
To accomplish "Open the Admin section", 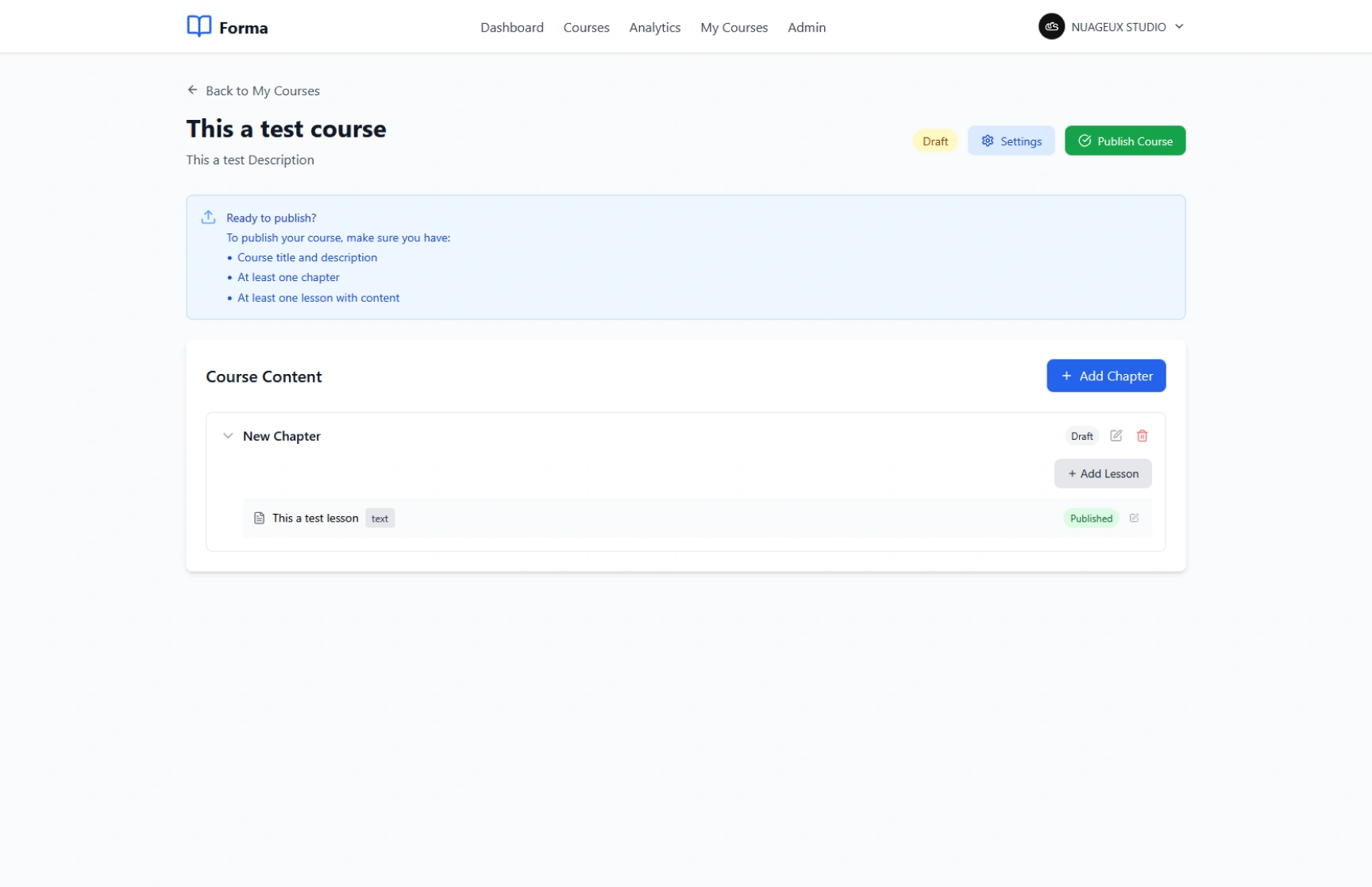I will [806, 27].
